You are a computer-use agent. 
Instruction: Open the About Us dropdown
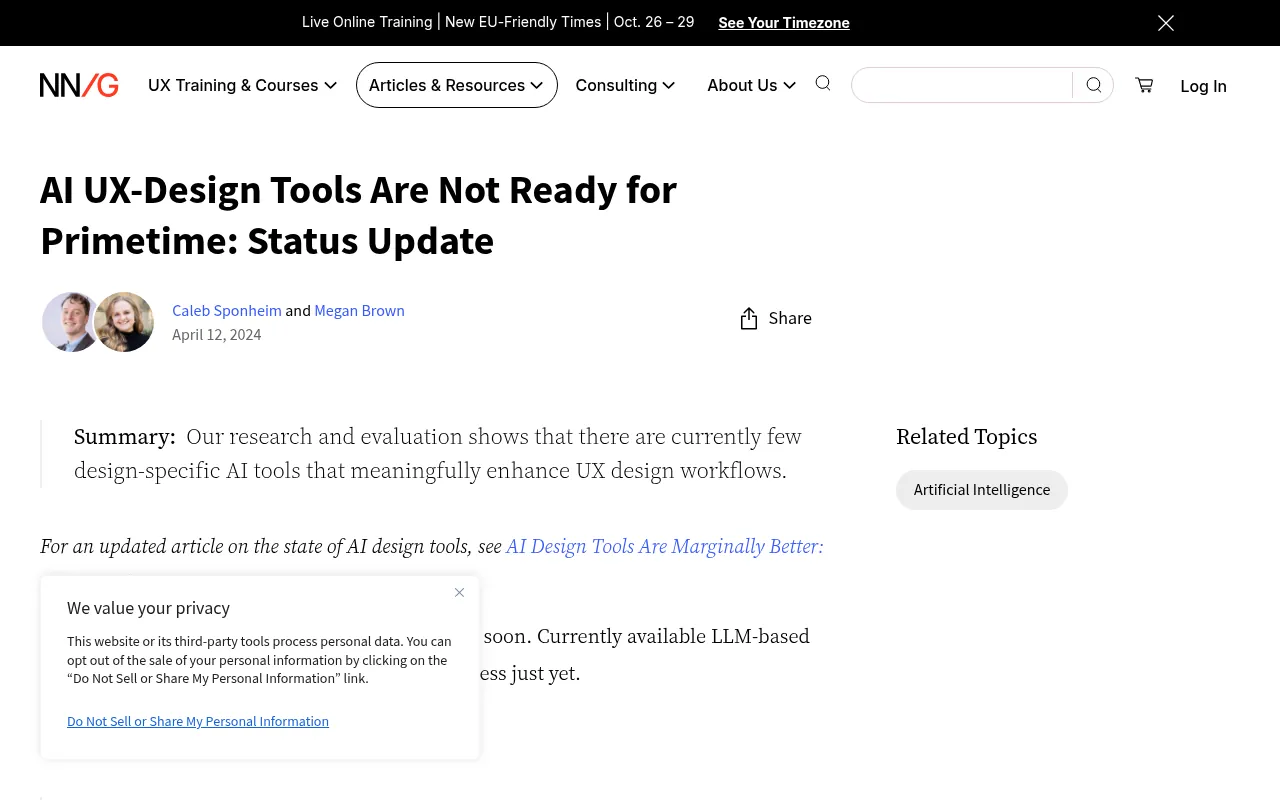(x=751, y=85)
